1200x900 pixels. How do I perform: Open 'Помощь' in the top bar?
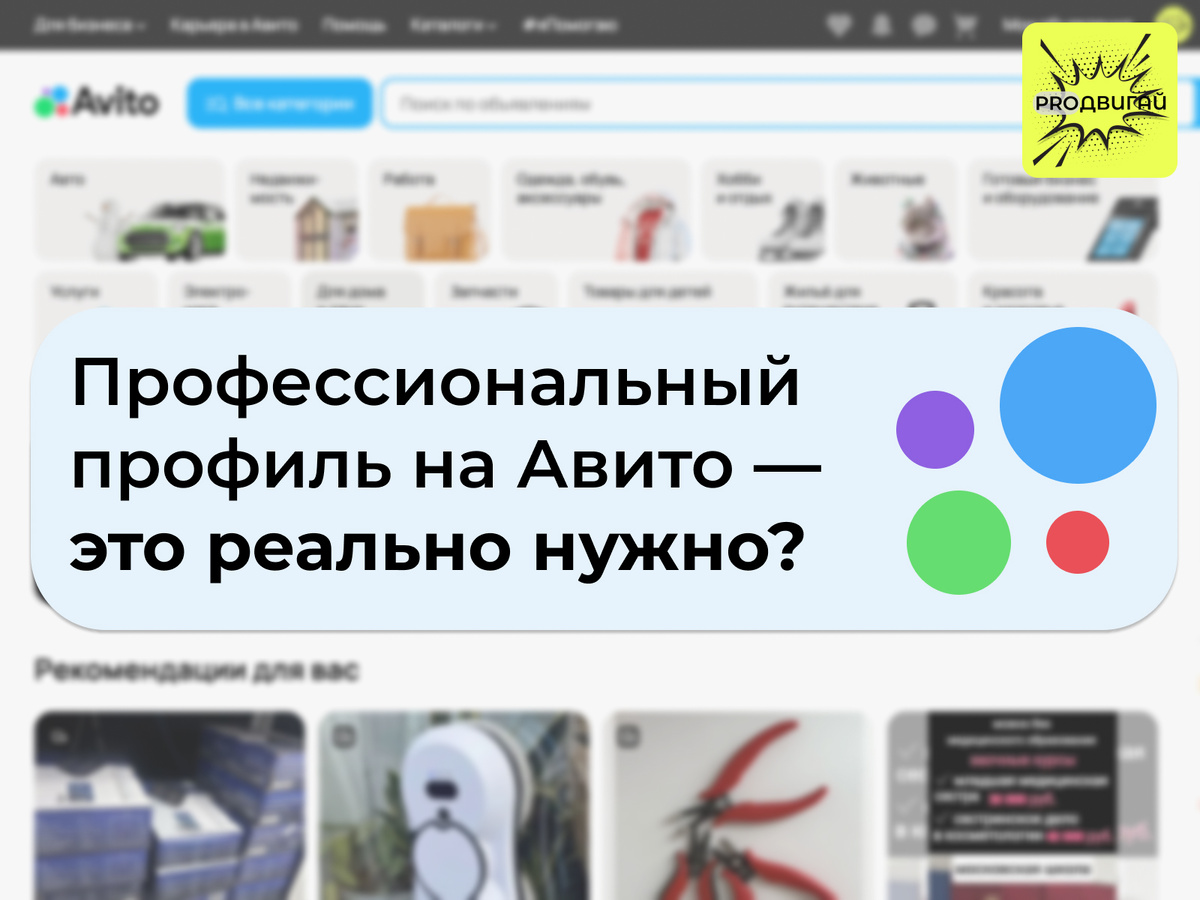353,25
